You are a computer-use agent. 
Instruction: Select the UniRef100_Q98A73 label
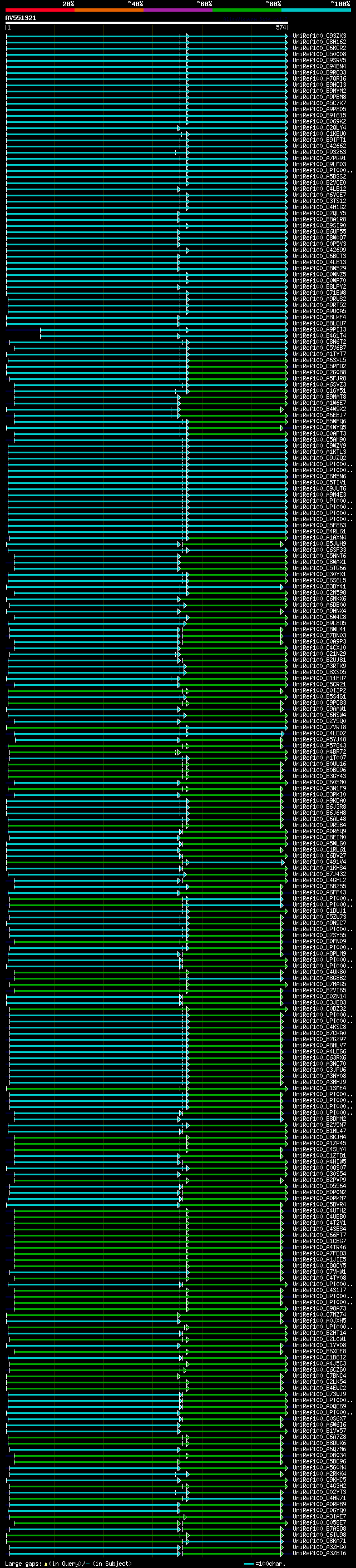coord(319,1309)
